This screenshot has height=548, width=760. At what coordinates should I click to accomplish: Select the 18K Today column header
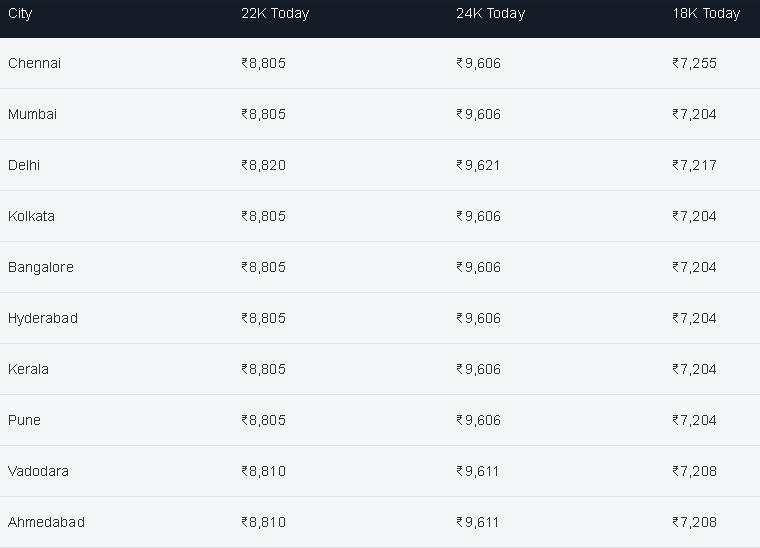click(x=706, y=14)
